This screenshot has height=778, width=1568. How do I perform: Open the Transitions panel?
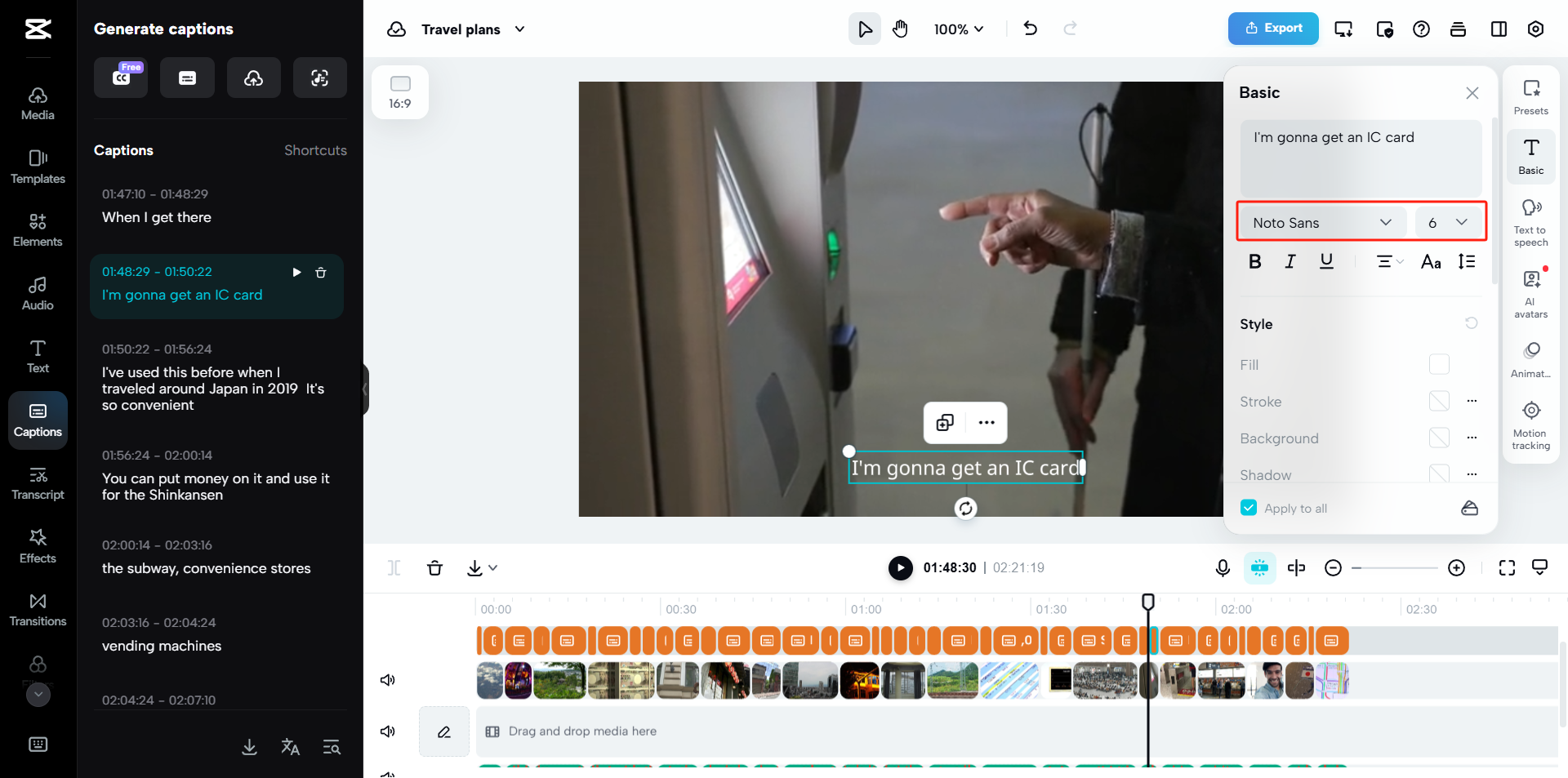tap(38, 610)
